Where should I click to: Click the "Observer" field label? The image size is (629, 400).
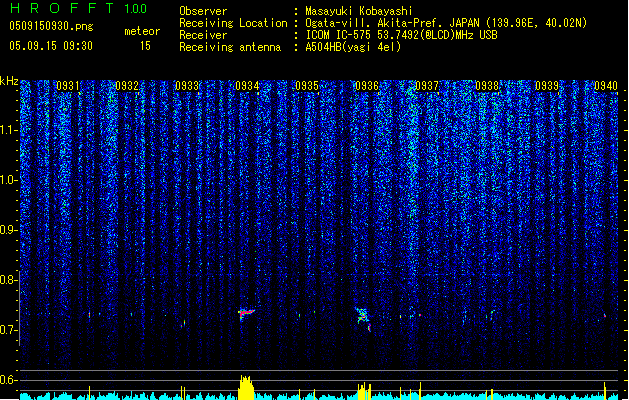(203, 11)
